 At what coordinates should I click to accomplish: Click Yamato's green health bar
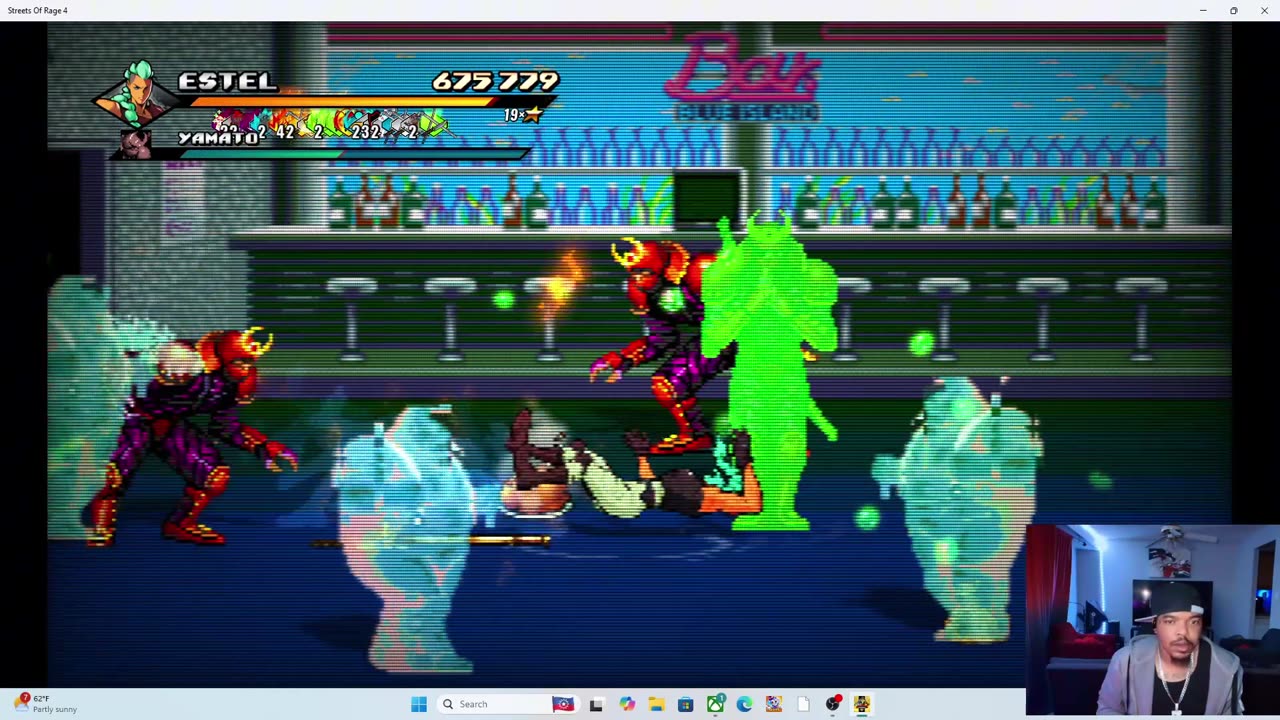coord(355,153)
